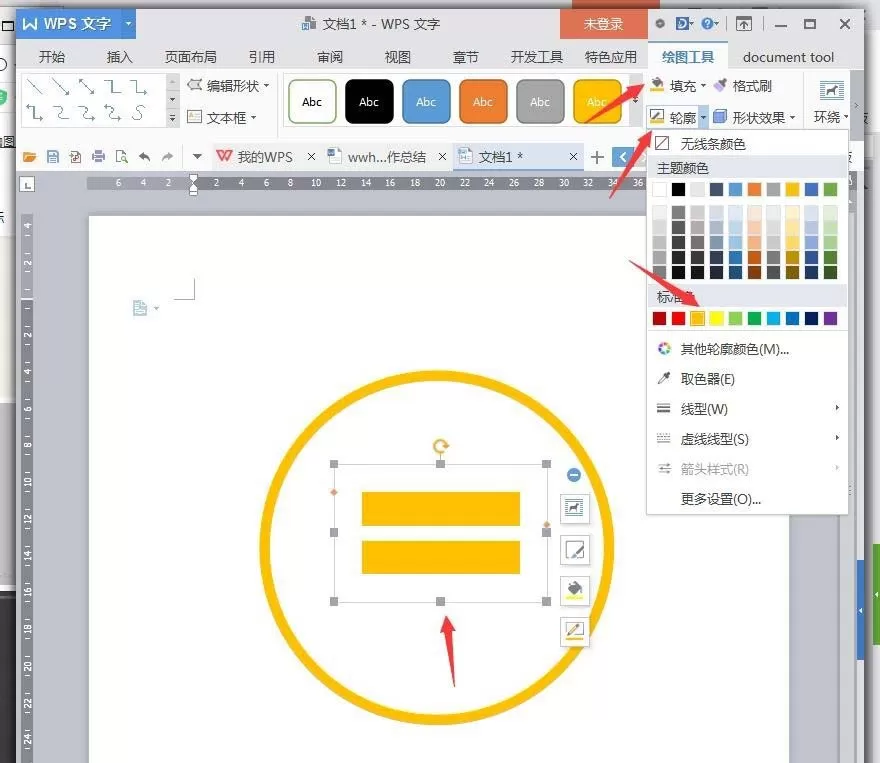Viewport: 880px width, 763px height.
Task: Click the 编辑形状 edit shape button
Action: tap(228, 86)
